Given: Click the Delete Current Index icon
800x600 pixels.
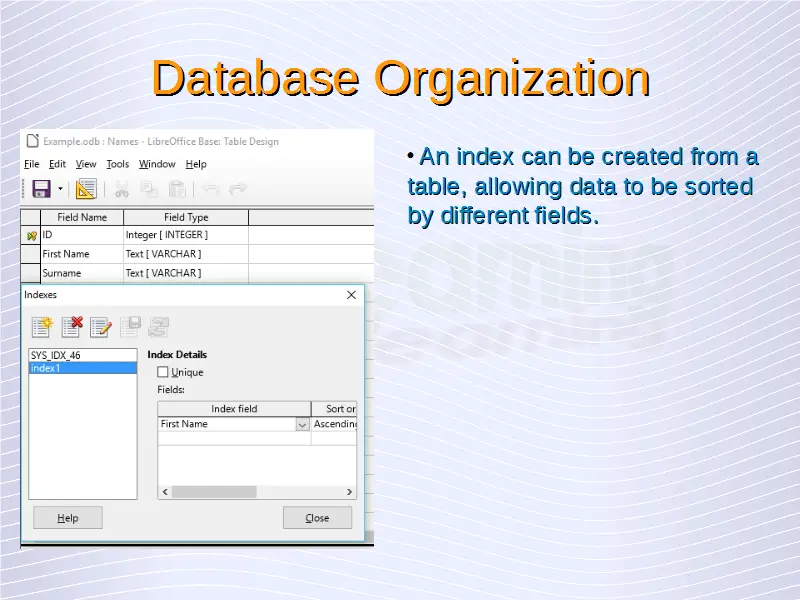Looking at the screenshot, I should [x=71, y=326].
